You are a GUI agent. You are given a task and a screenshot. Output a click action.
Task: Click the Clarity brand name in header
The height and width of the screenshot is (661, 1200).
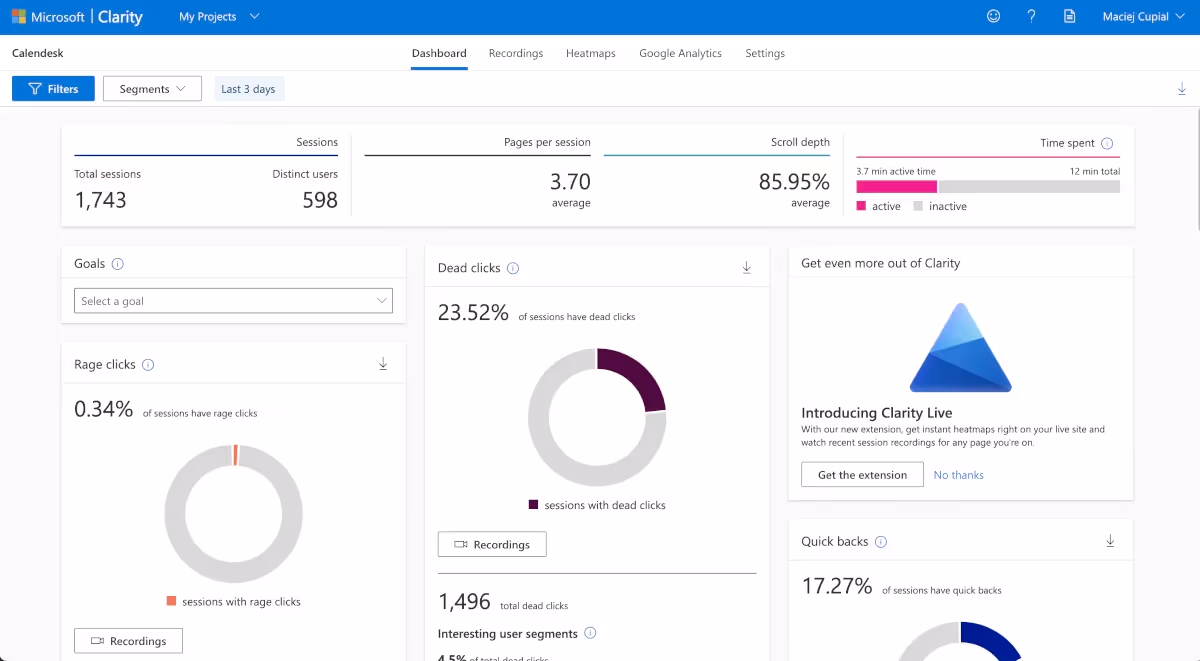pos(120,17)
